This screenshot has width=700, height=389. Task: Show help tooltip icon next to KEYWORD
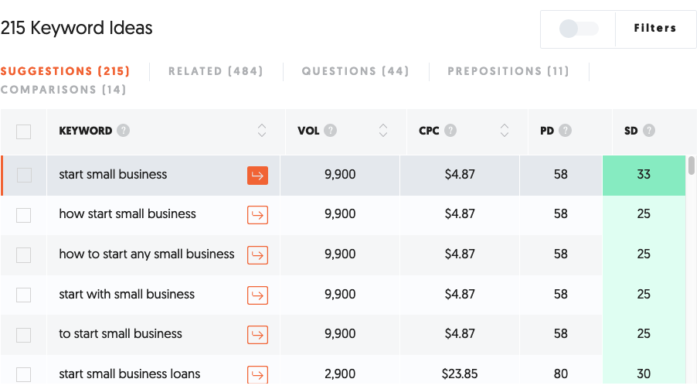point(123,130)
